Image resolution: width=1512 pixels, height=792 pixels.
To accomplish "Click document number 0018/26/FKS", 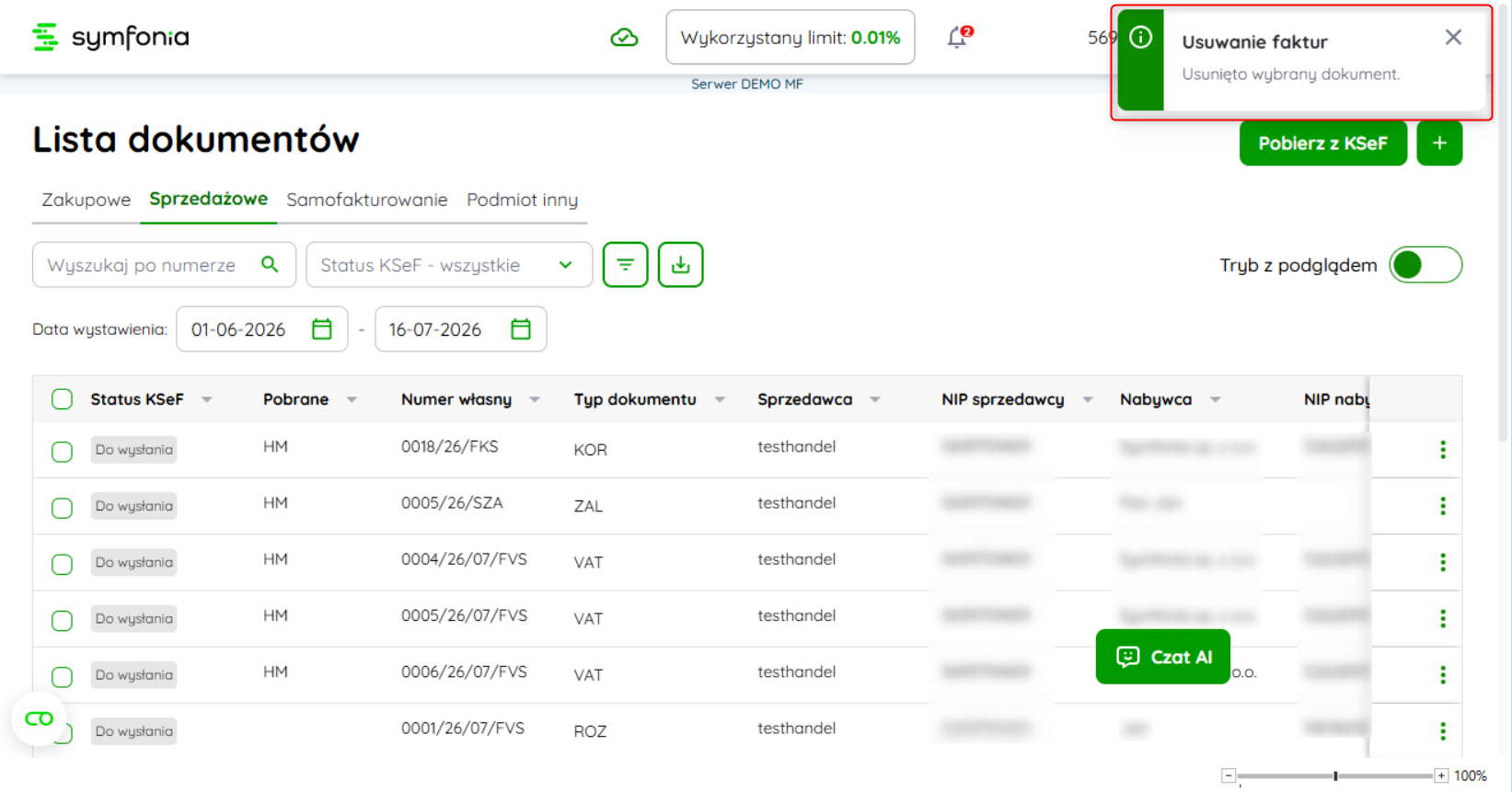I will tap(450, 447).
